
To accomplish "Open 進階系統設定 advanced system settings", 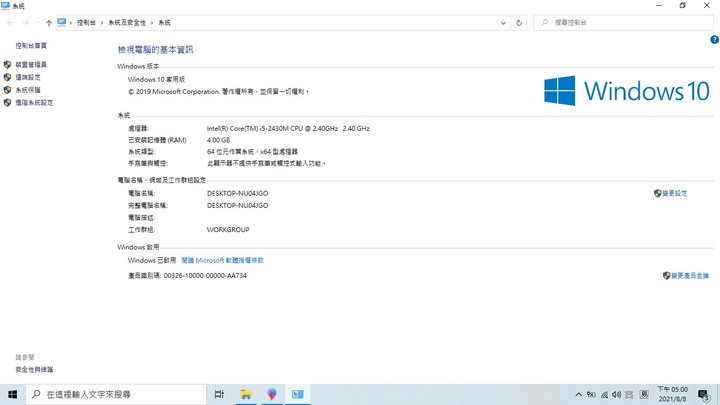I will [x=34, y=103].
